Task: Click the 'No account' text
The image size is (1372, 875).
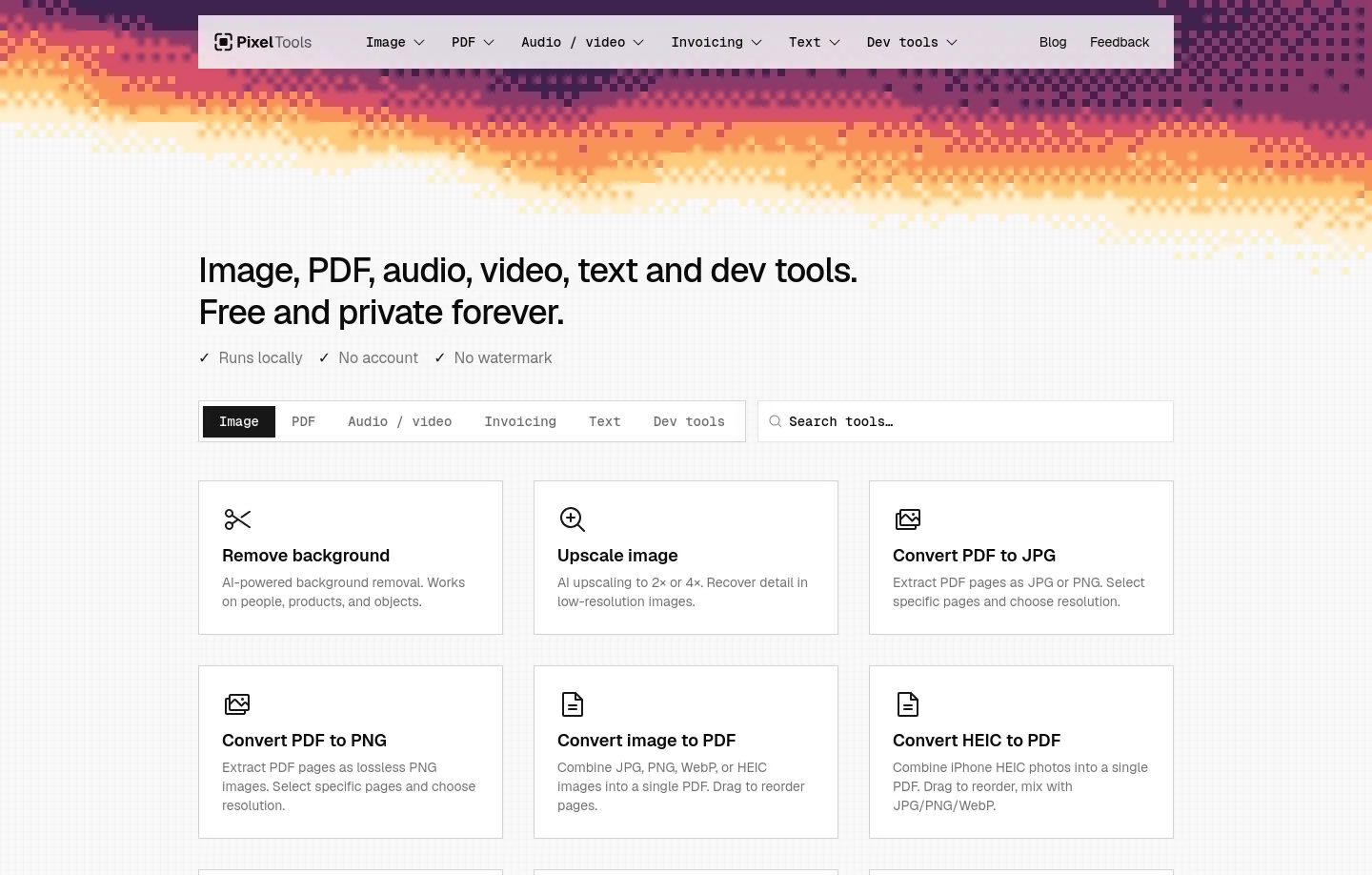Action: tap(378, 357)
